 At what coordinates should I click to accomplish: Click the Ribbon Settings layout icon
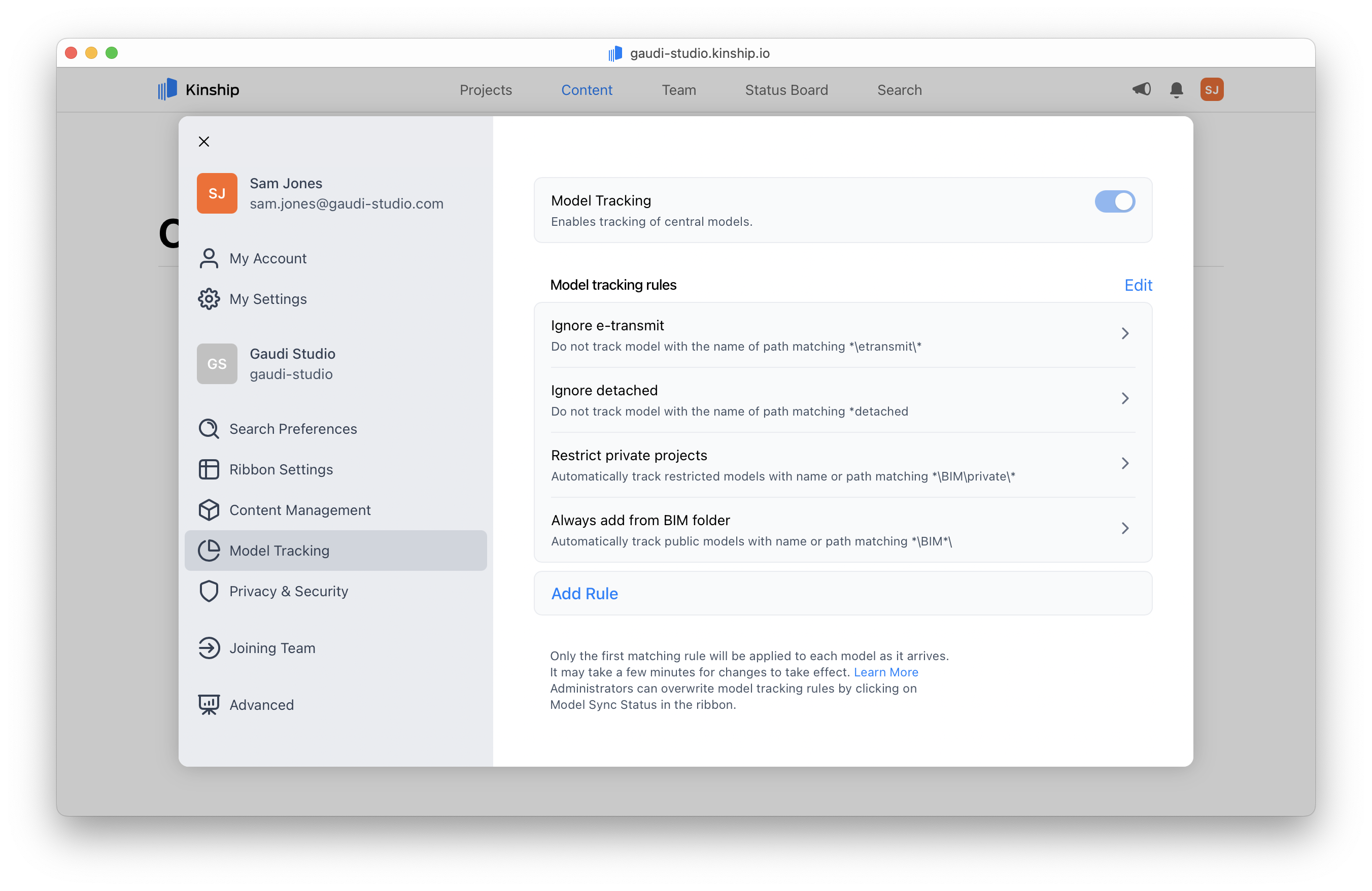209,469
